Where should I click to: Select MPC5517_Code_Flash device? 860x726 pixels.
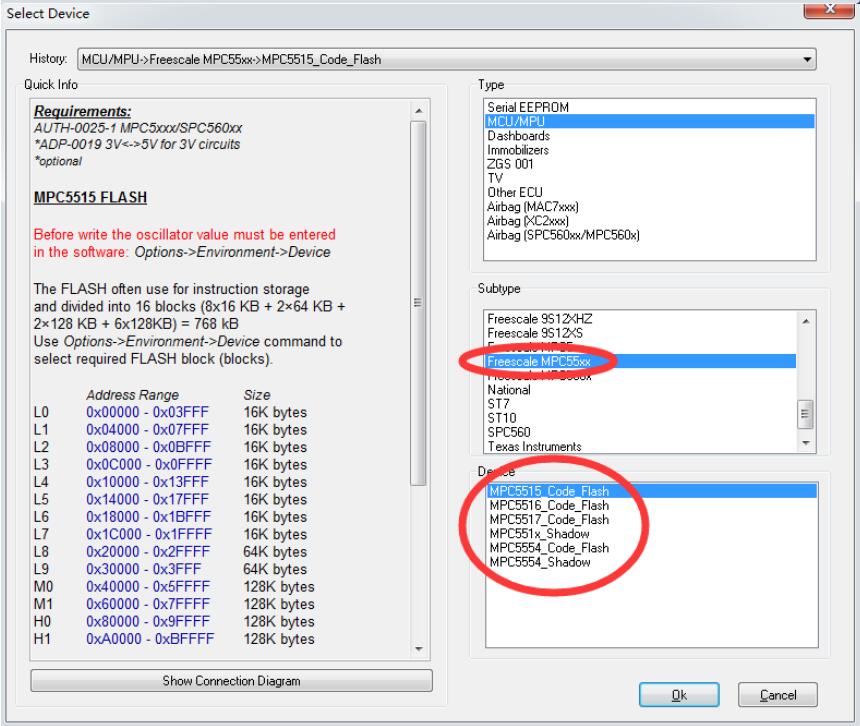(x=652, y=519)
